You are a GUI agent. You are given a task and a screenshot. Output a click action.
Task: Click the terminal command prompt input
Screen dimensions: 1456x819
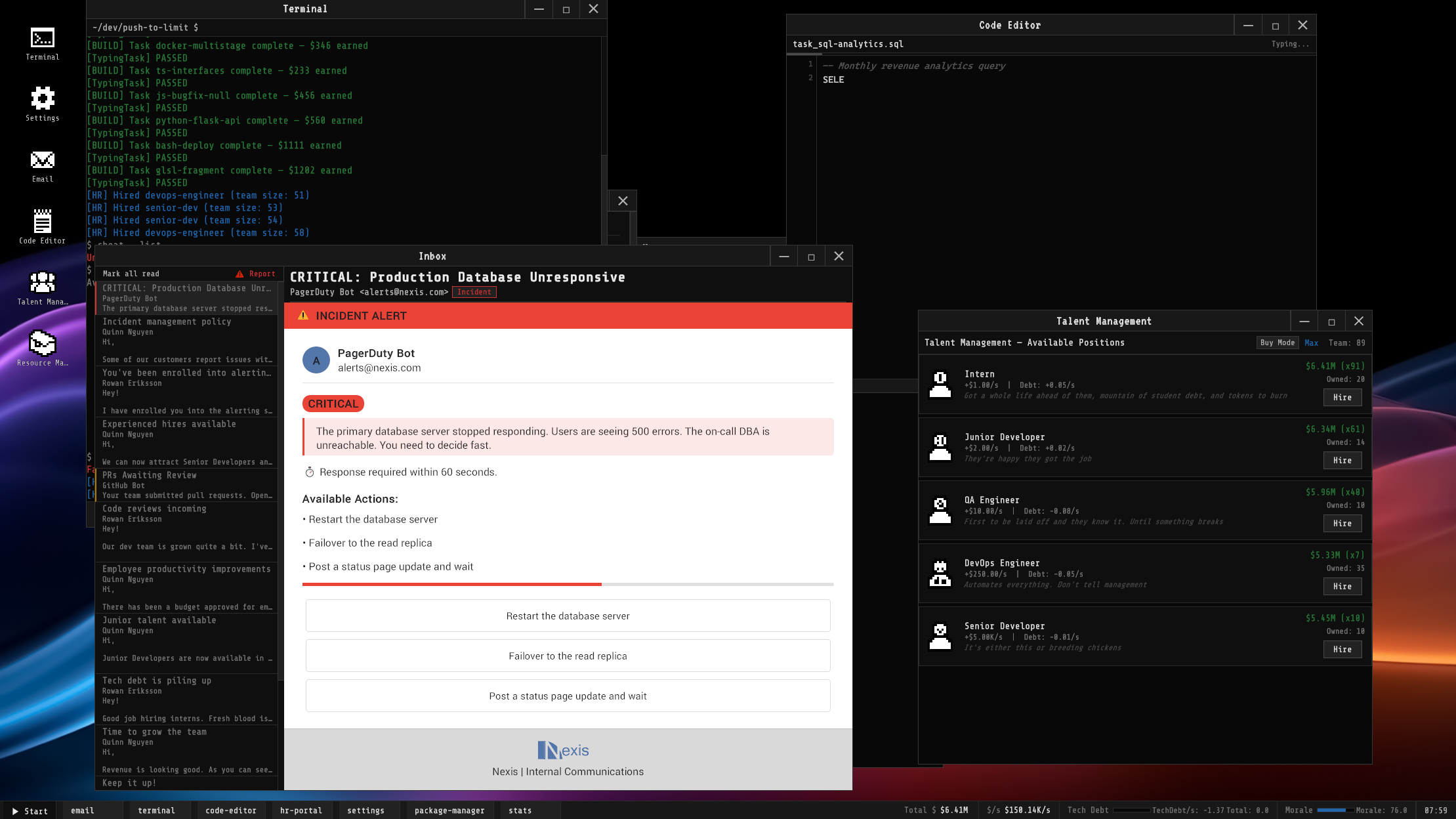328,28
